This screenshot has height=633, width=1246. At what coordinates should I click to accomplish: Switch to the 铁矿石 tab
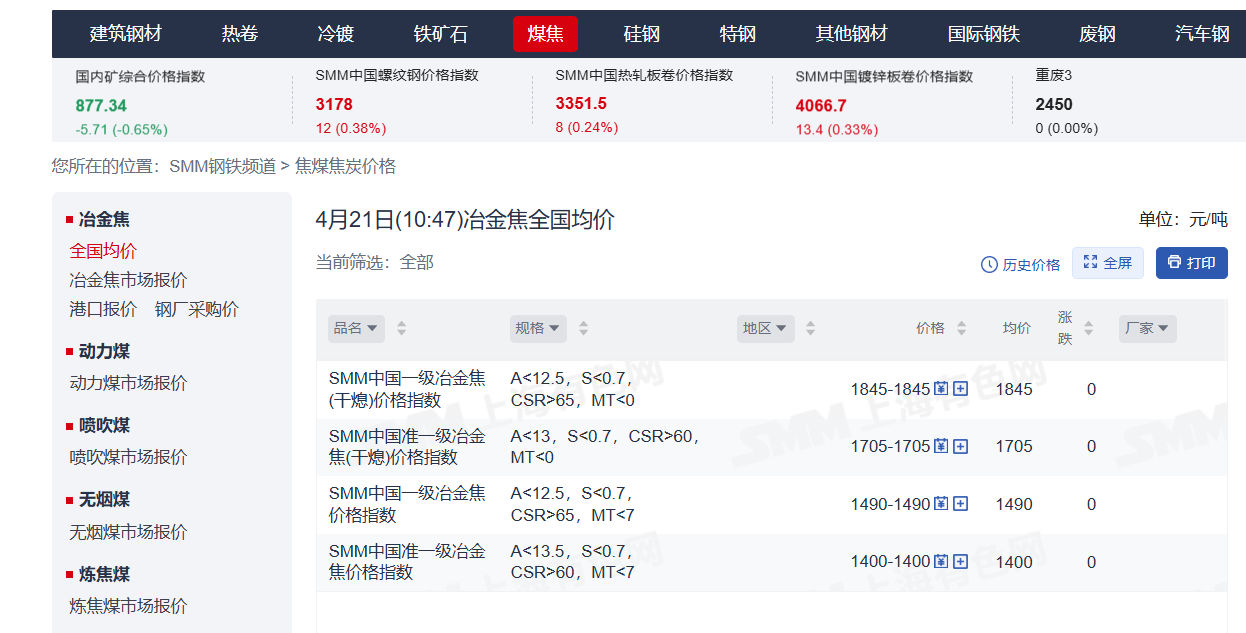pos(441,34)
